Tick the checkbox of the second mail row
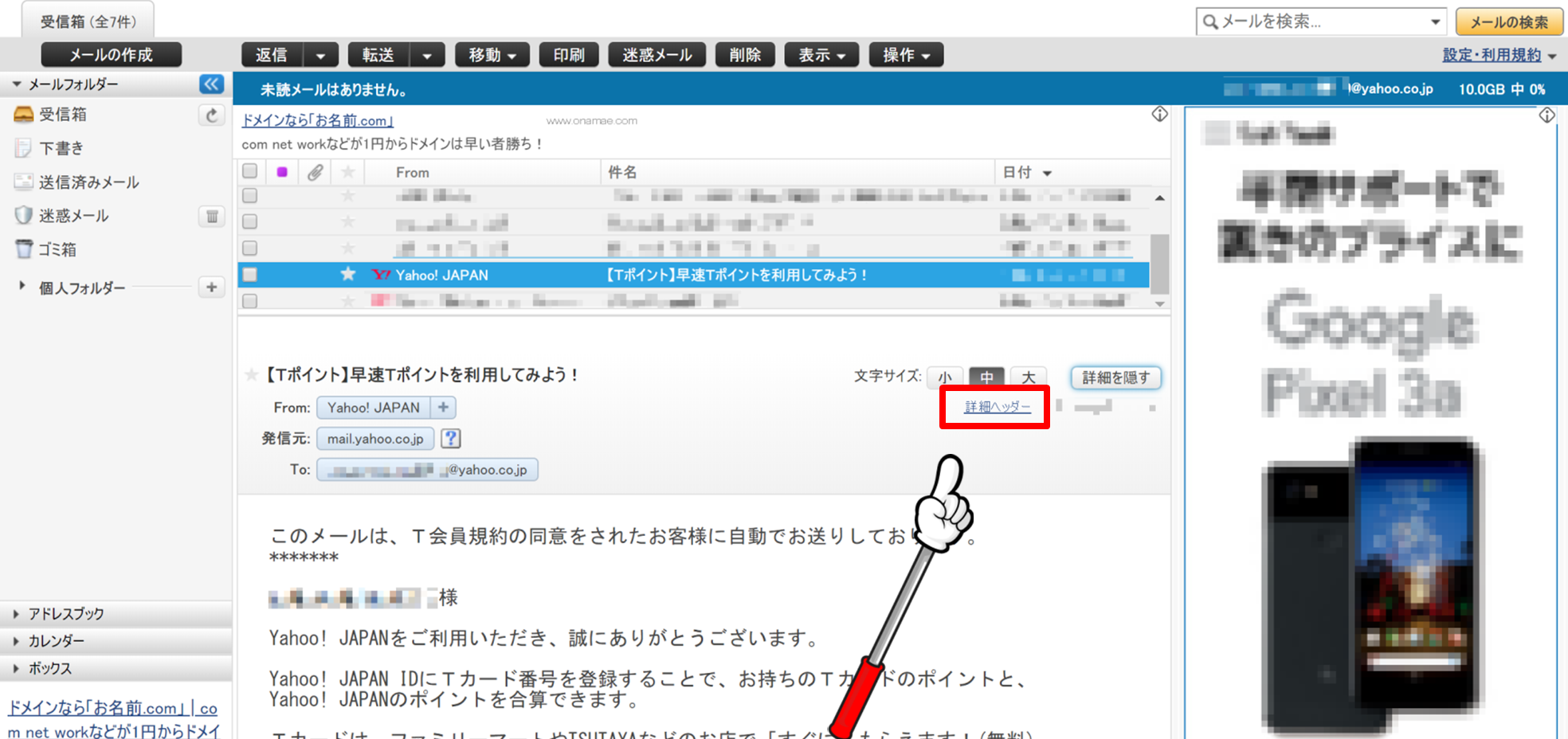1568x739 pixels. pyautogui.click(x=250, y=221)
